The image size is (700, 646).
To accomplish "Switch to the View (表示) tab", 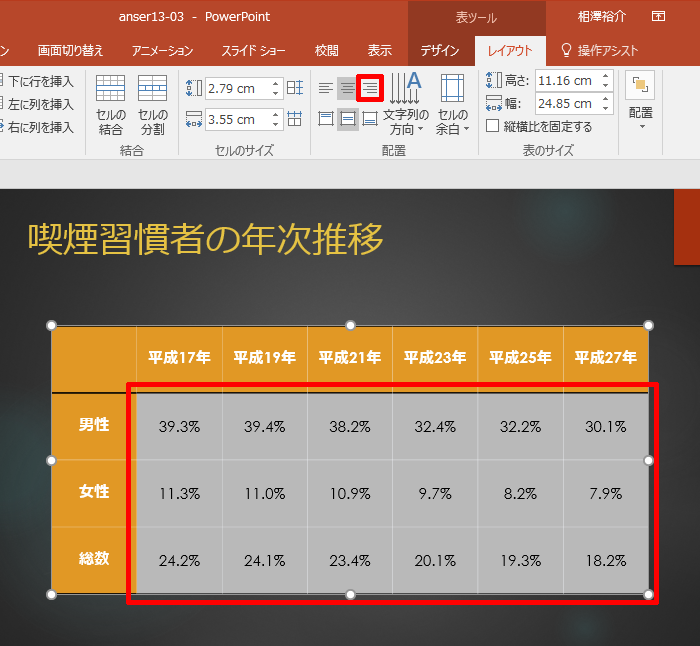I will coord(379,50).
